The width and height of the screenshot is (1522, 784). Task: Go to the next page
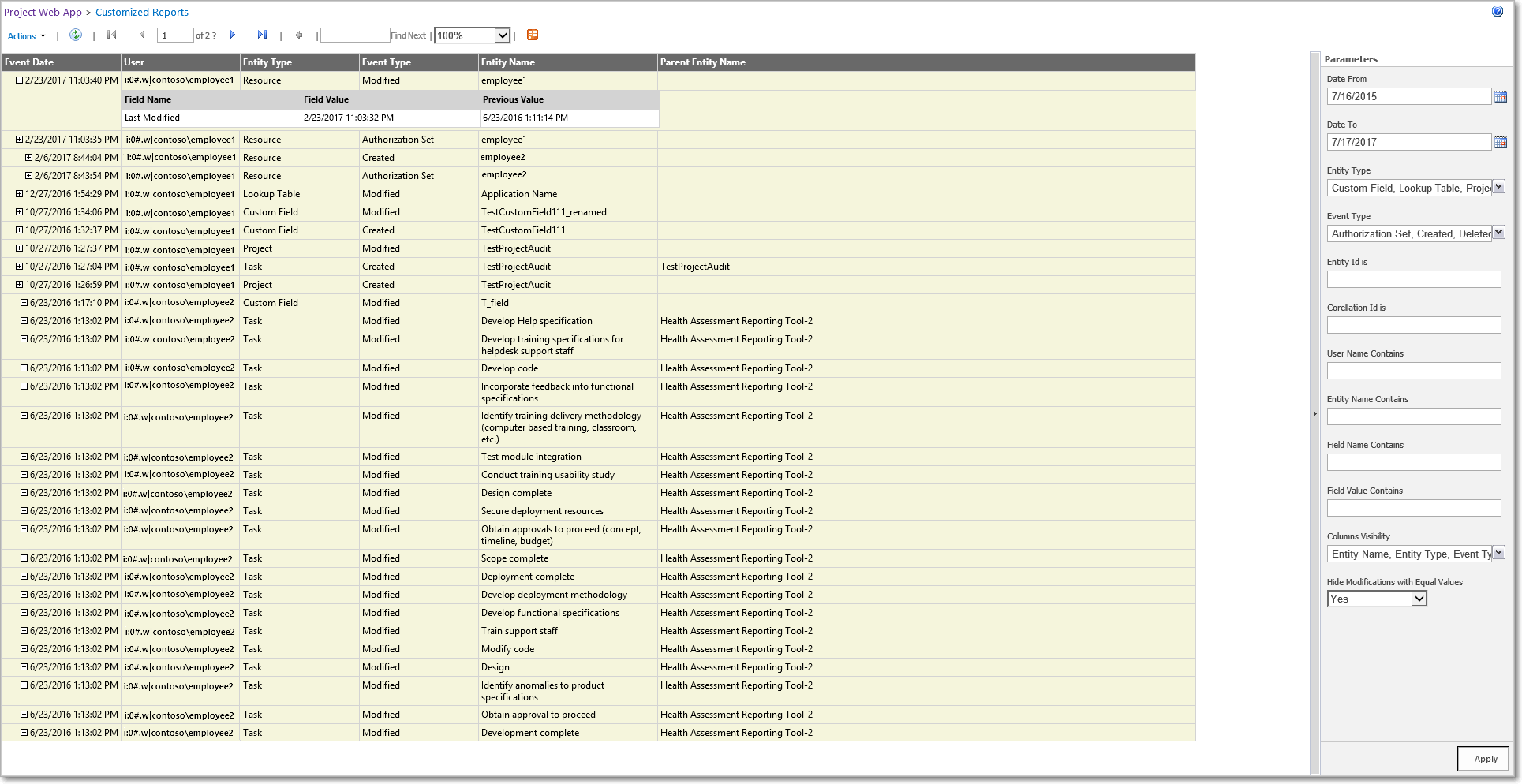[x=233, y=35]
